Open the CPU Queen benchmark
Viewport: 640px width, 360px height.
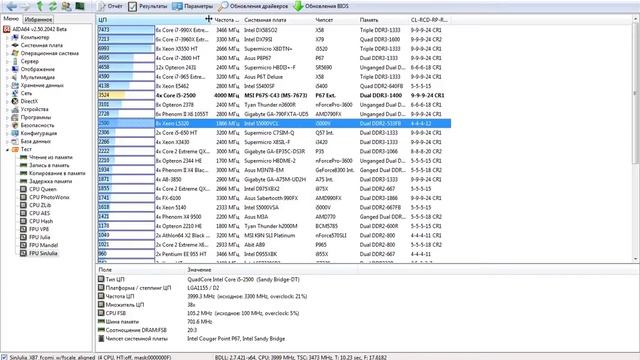click(38, 189)
